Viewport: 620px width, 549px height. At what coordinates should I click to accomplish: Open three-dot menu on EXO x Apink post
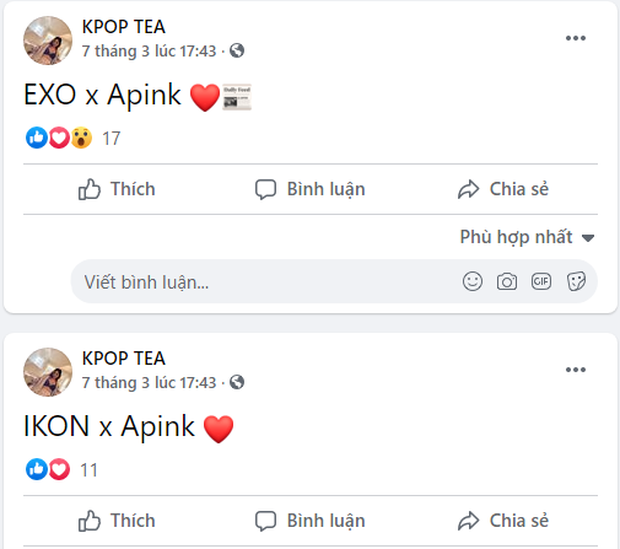(x=575, y=38)
